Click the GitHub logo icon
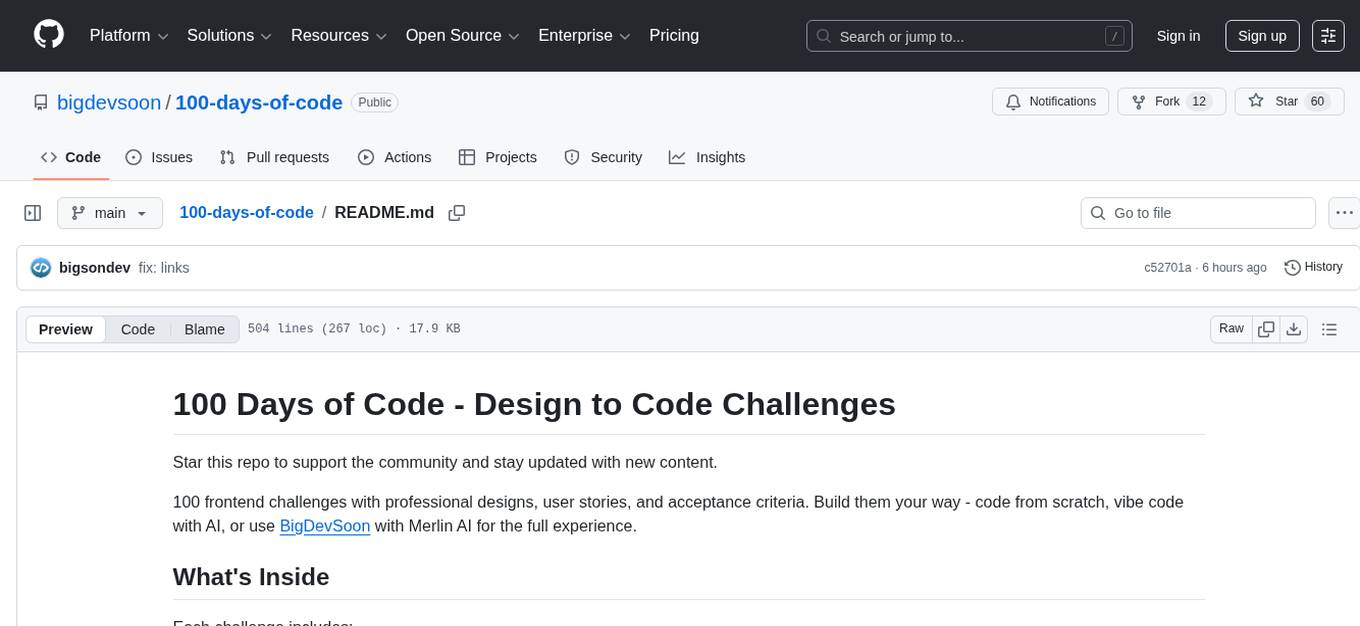 (x=48, y=35)
